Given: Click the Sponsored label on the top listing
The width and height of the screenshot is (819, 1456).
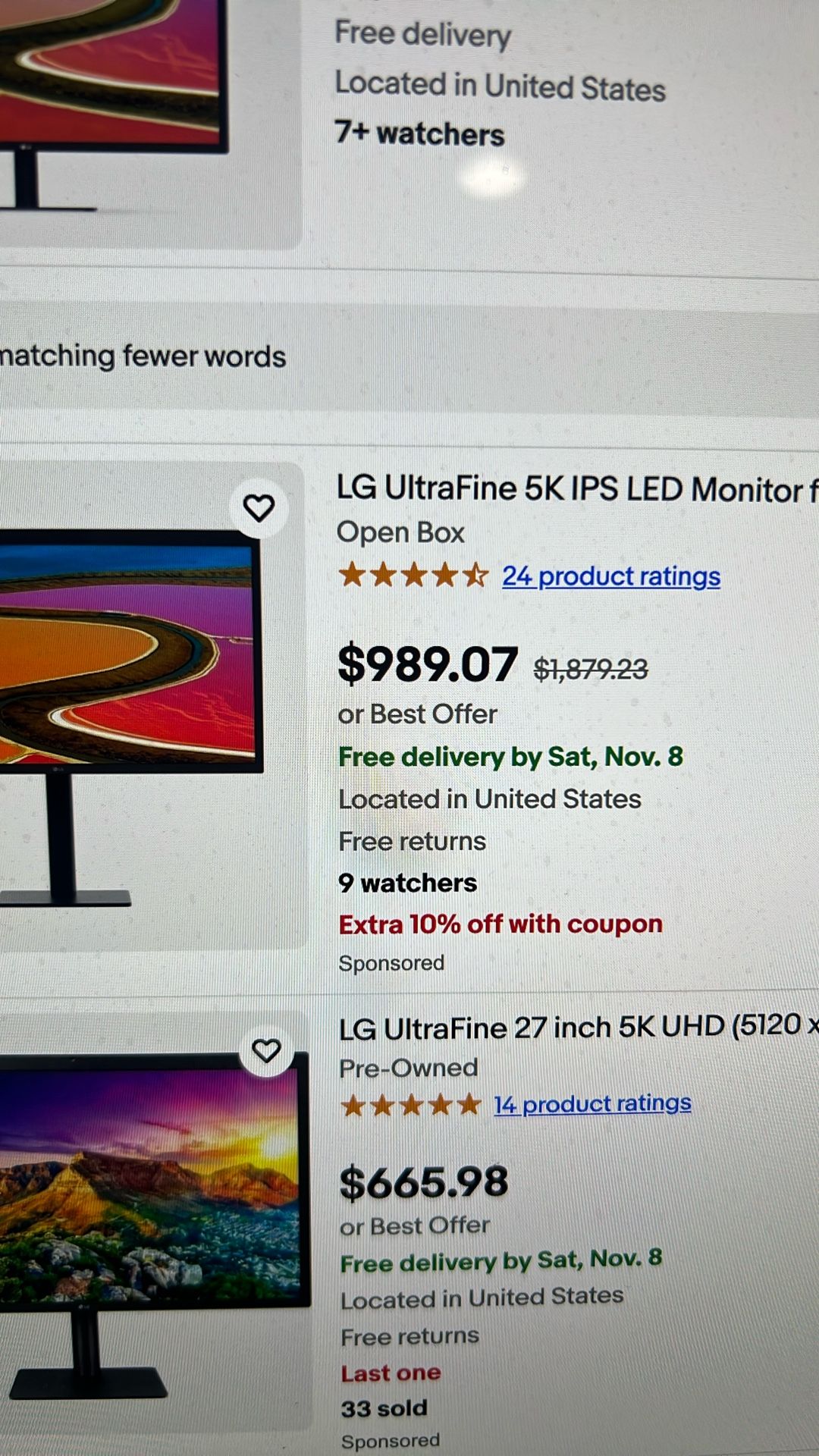Looking at the screenshot, I should (393, 962).
